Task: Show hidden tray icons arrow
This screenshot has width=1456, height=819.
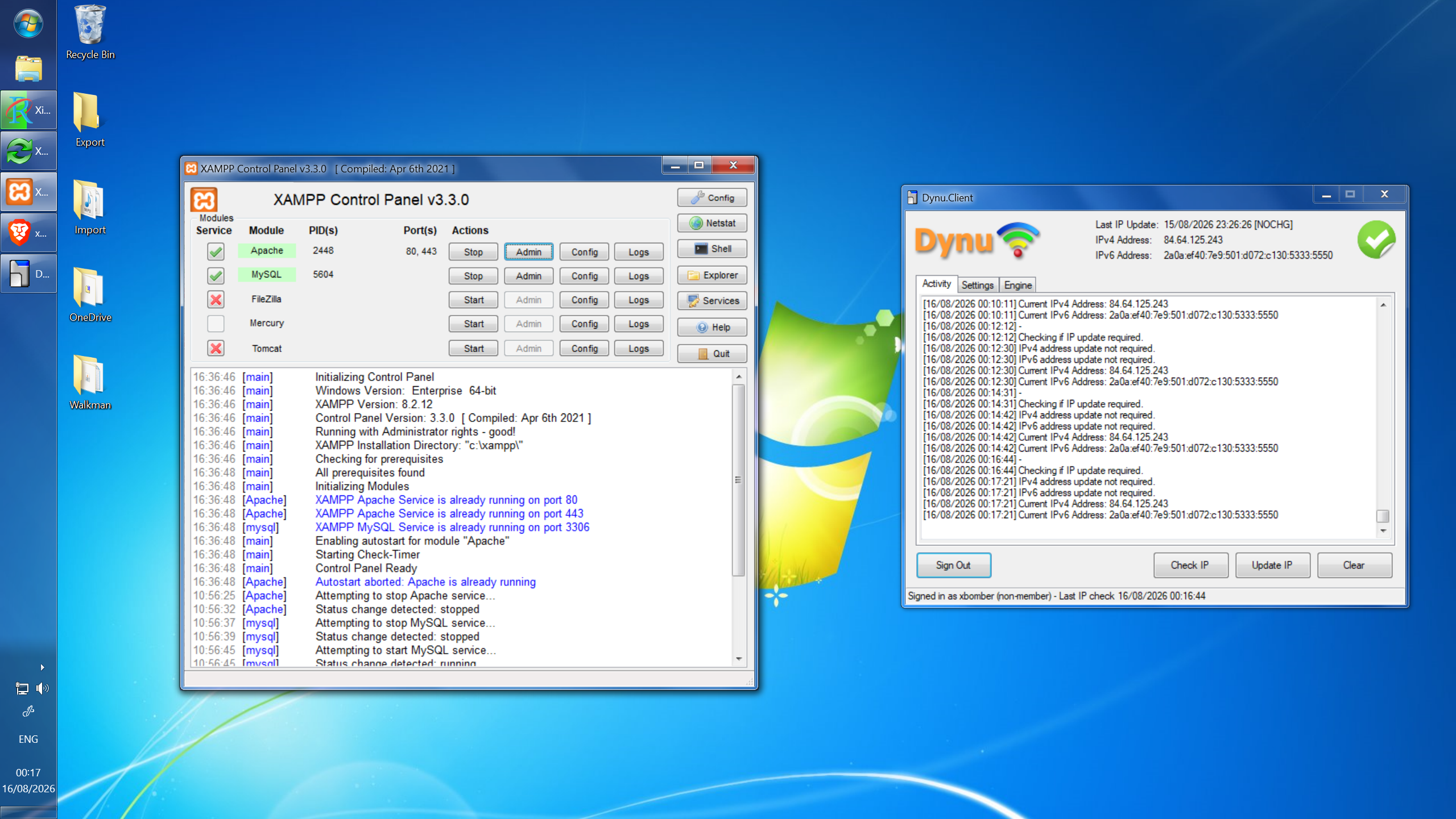Action: click(x=42, y=667)
